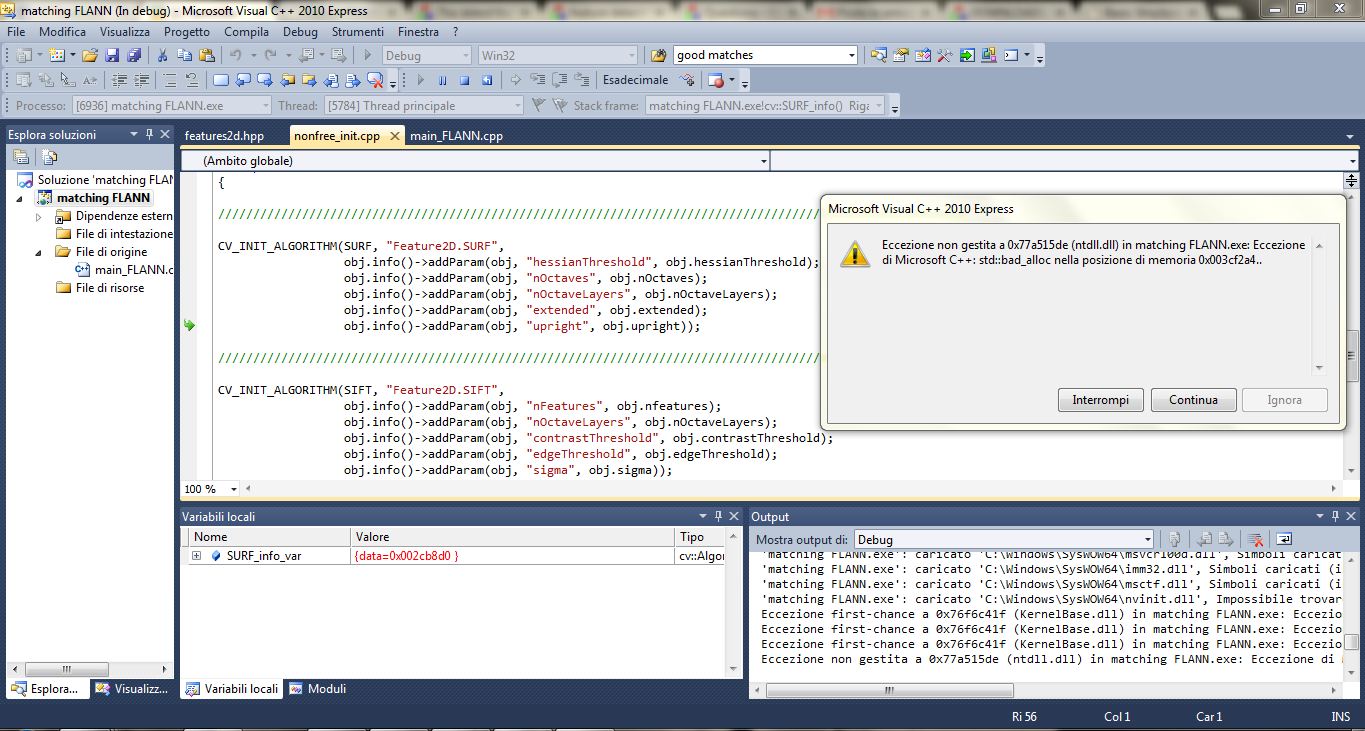Open the Thread principale dropdown
1365x731 pixels.
[x=517, y=105]
